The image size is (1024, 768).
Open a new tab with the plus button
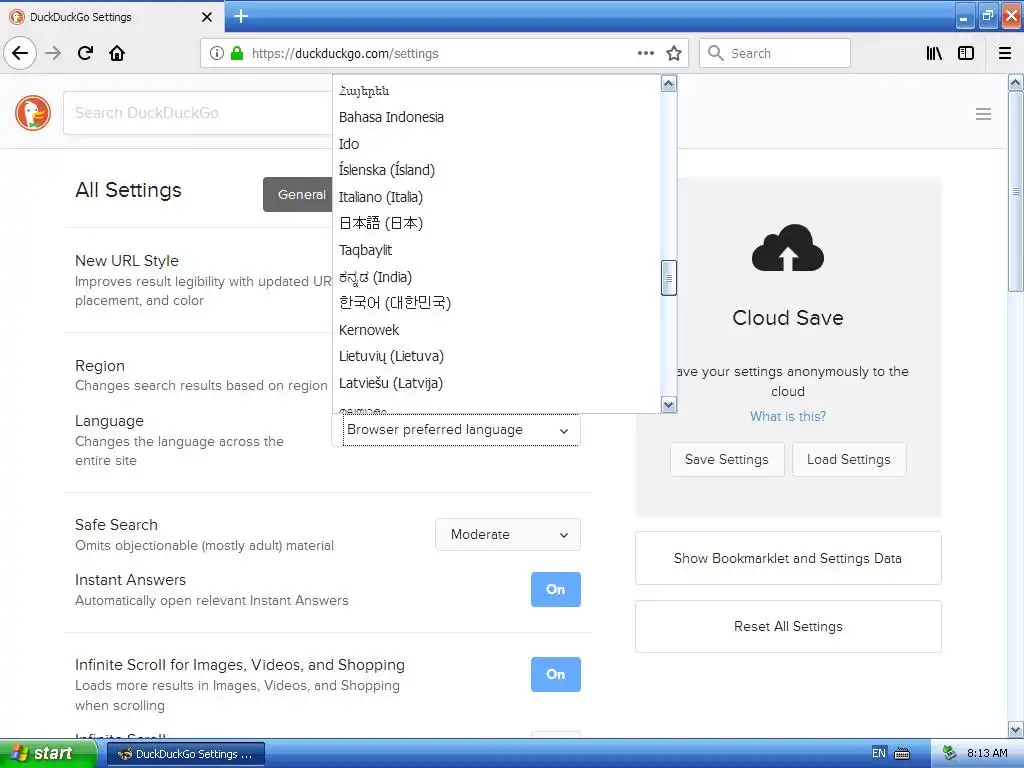click(x=241, y=16)
